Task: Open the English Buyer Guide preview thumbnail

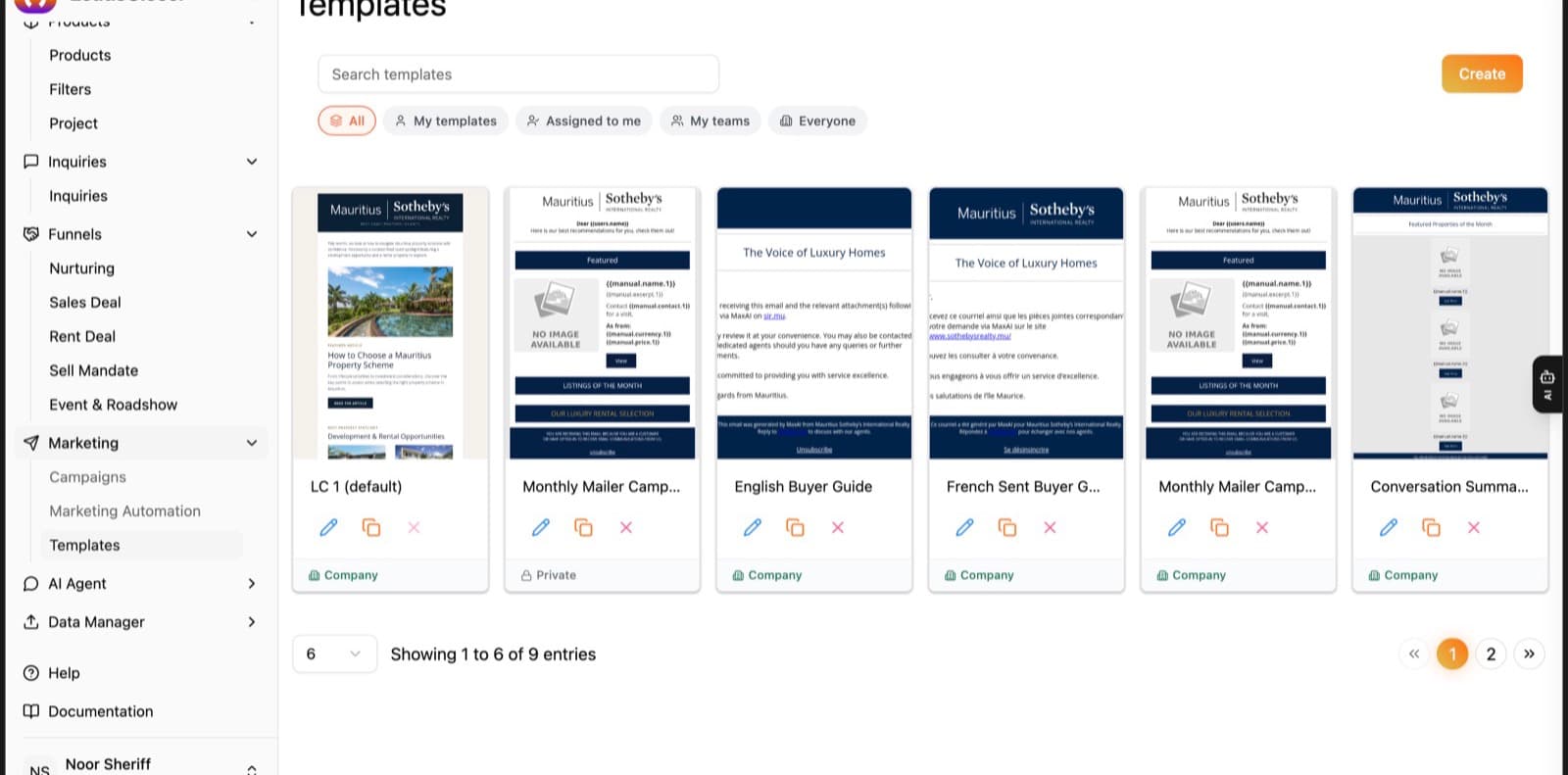Action: coord(814,323)
